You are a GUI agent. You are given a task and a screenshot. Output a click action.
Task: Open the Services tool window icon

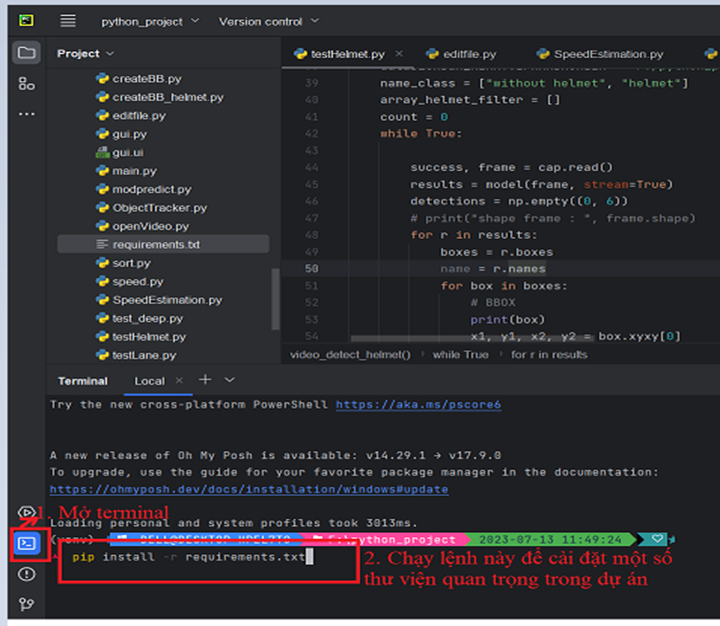coord(26,512)
